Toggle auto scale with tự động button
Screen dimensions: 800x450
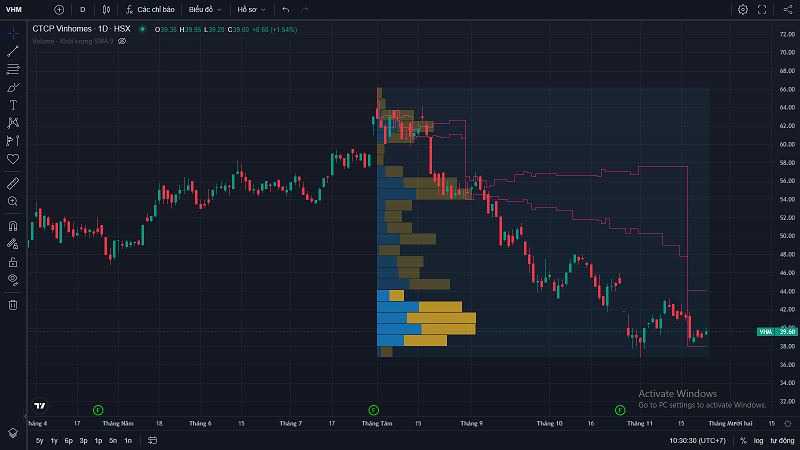click(x=781, y=440)
